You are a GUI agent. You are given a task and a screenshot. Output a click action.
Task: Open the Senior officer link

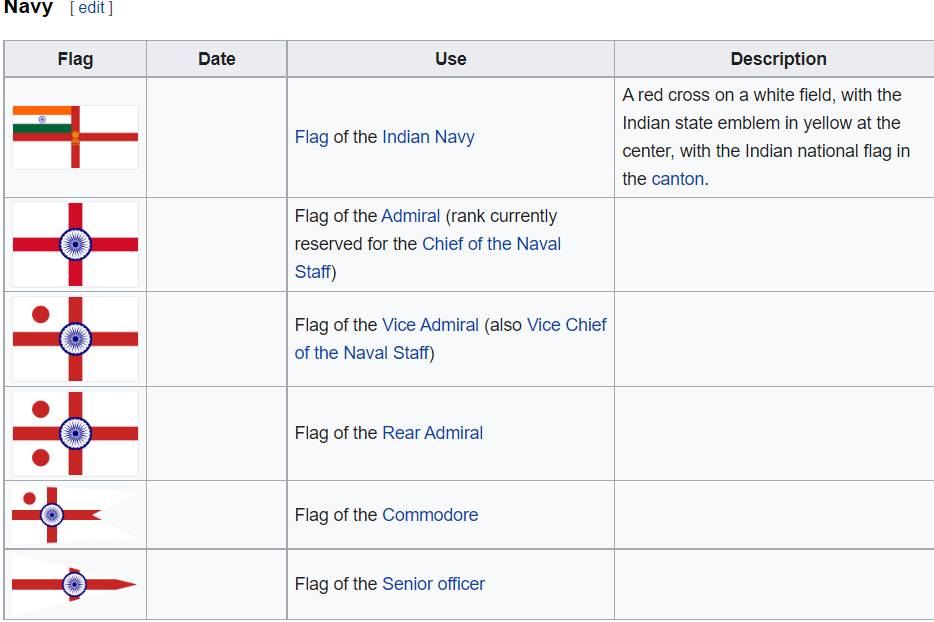click(x=433, y=584)
